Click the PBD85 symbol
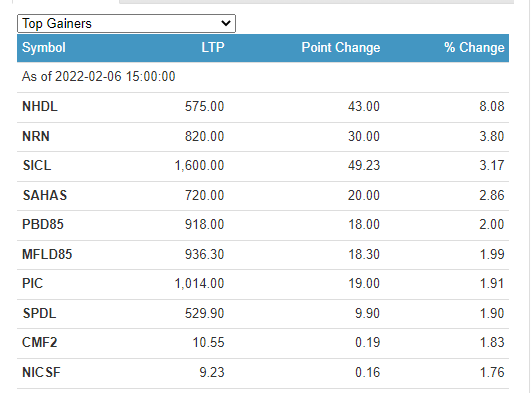 [43, 224]
